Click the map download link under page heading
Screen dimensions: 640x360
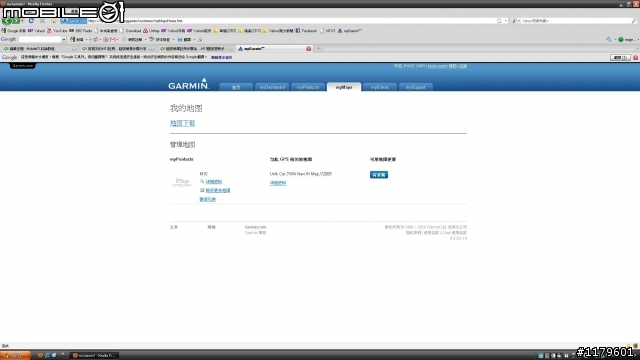click(x=182, y=123)
